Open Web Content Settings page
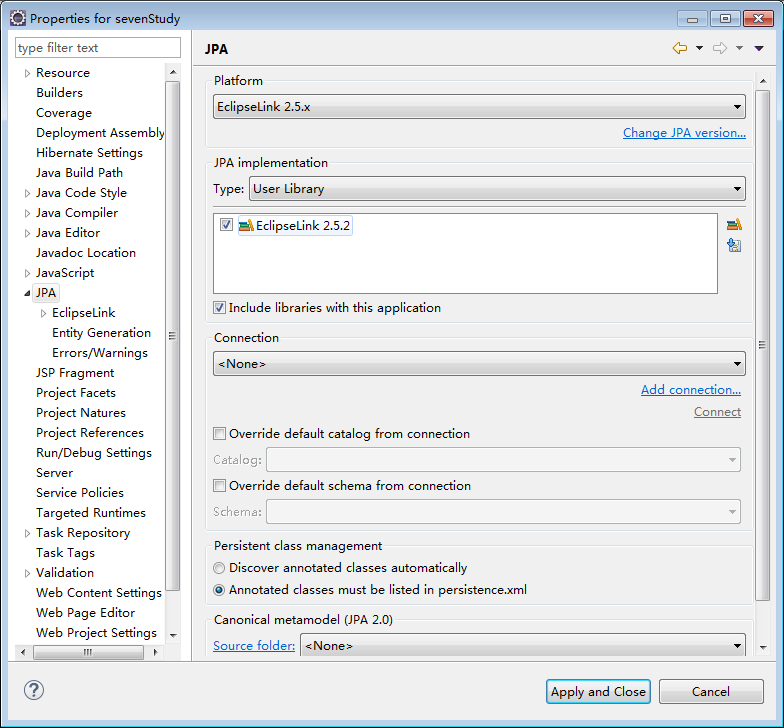This screenshot has height=728, width=784. [x=98, y=592]
